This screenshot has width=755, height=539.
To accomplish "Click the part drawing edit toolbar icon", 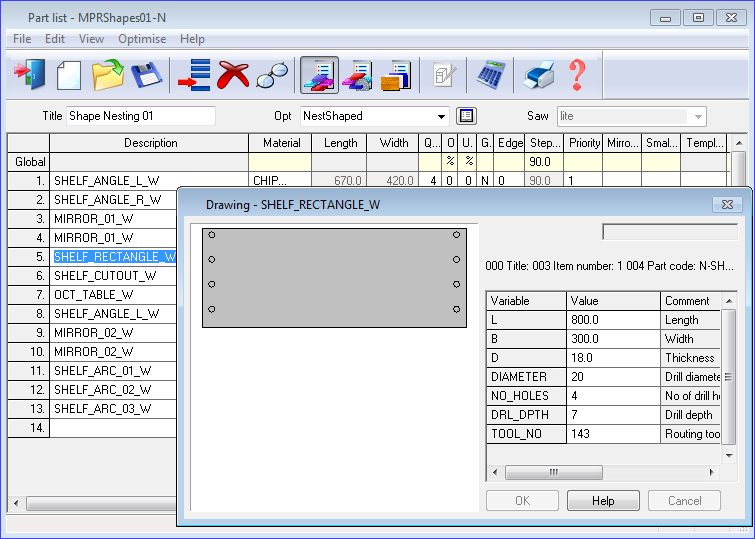I will pyautogui.click(x=443, y=75).
